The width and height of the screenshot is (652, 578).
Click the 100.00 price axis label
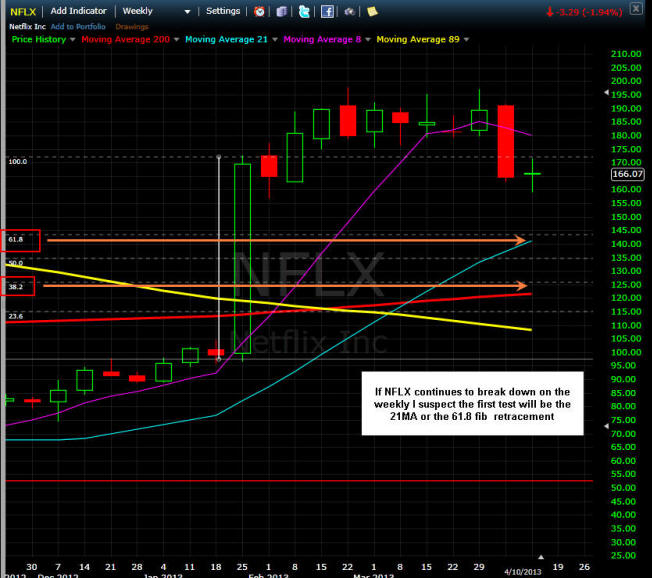tap(626, 352)
